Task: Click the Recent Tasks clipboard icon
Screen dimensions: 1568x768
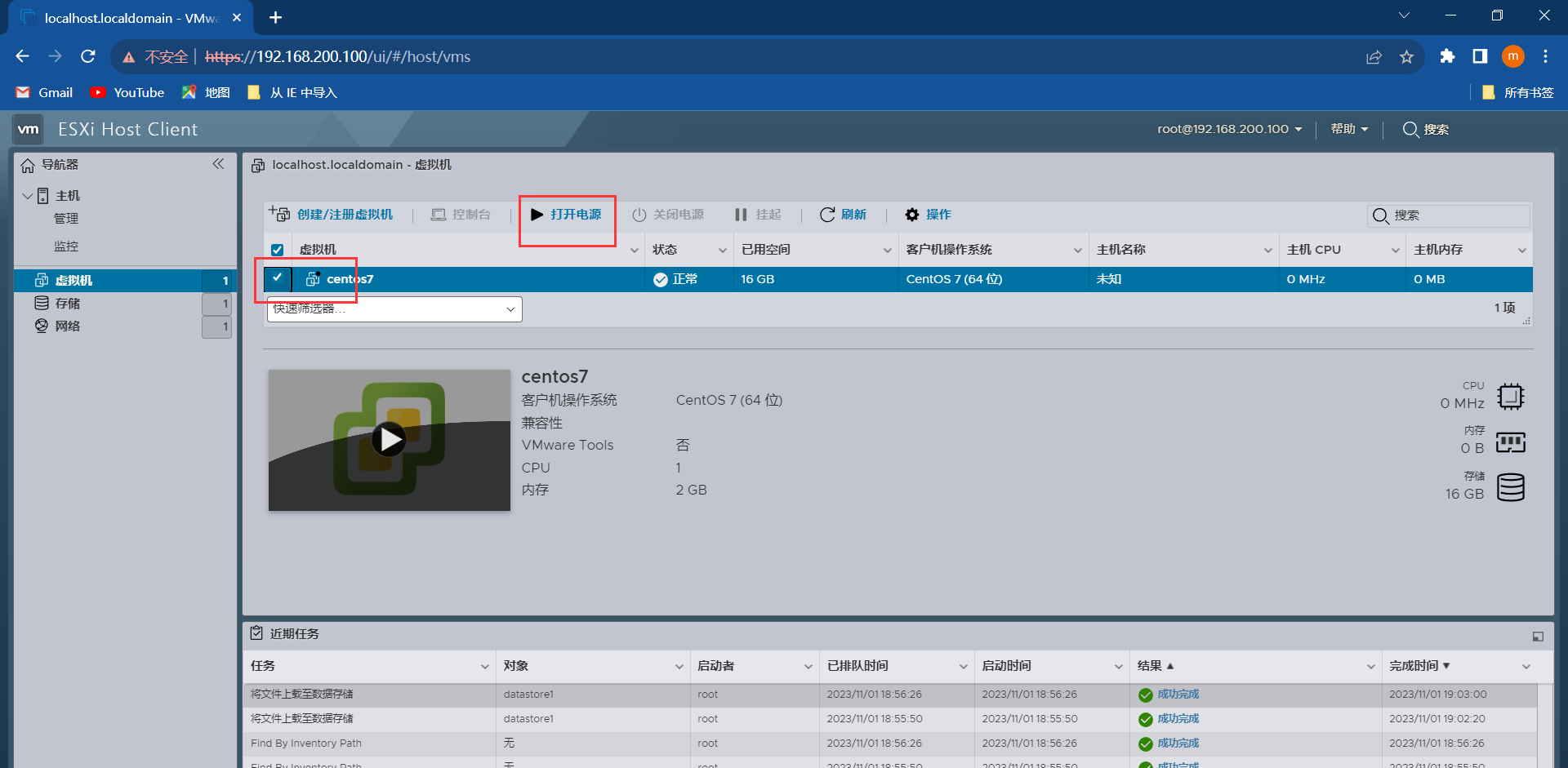Action: point(256,633)
